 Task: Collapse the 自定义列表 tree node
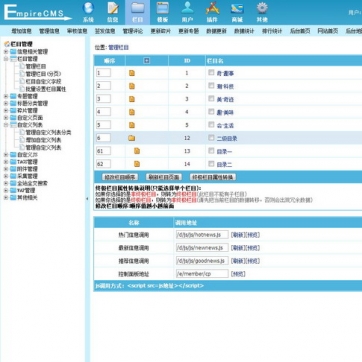point(6,125)
